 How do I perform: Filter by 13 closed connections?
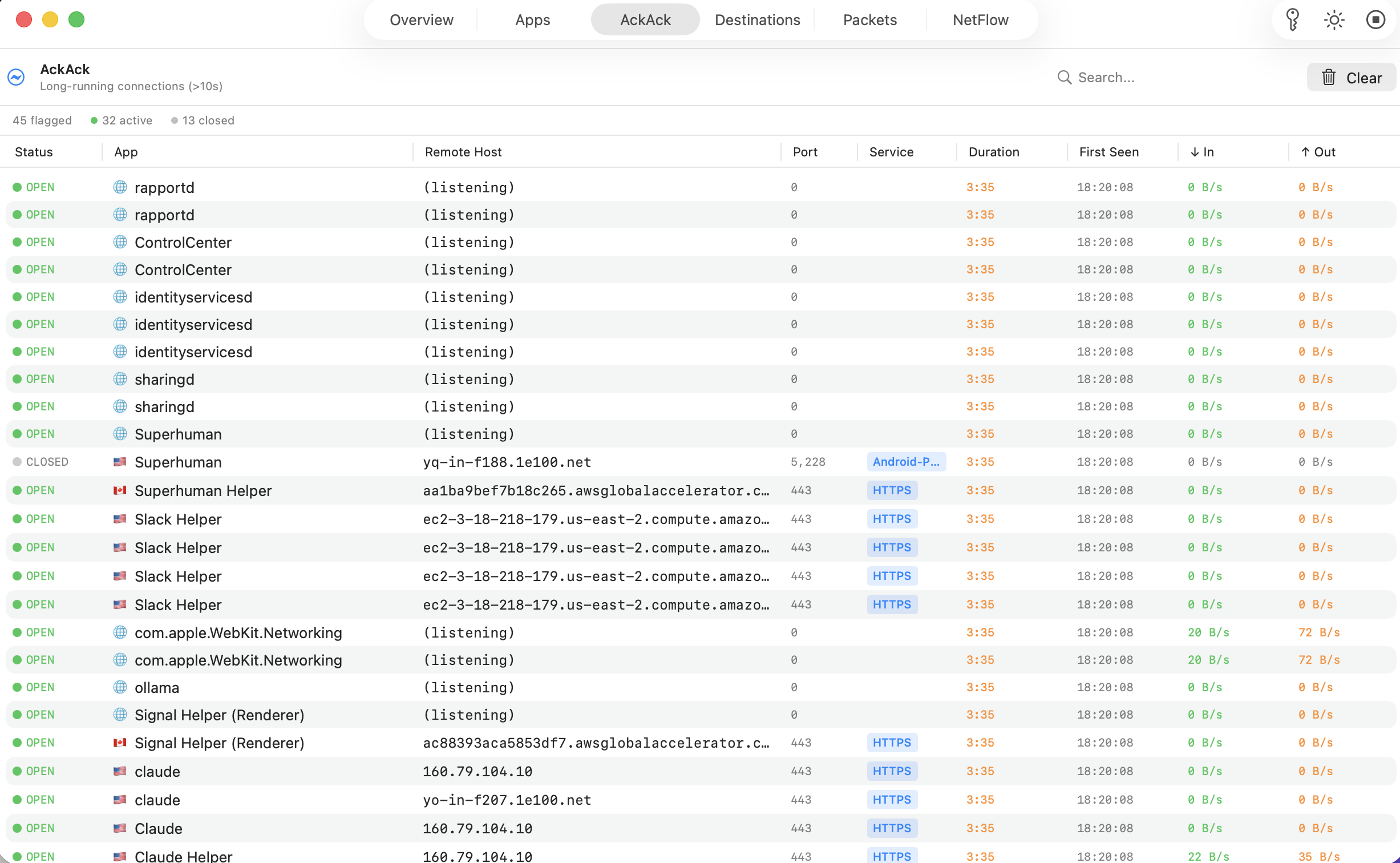point(203,120)
